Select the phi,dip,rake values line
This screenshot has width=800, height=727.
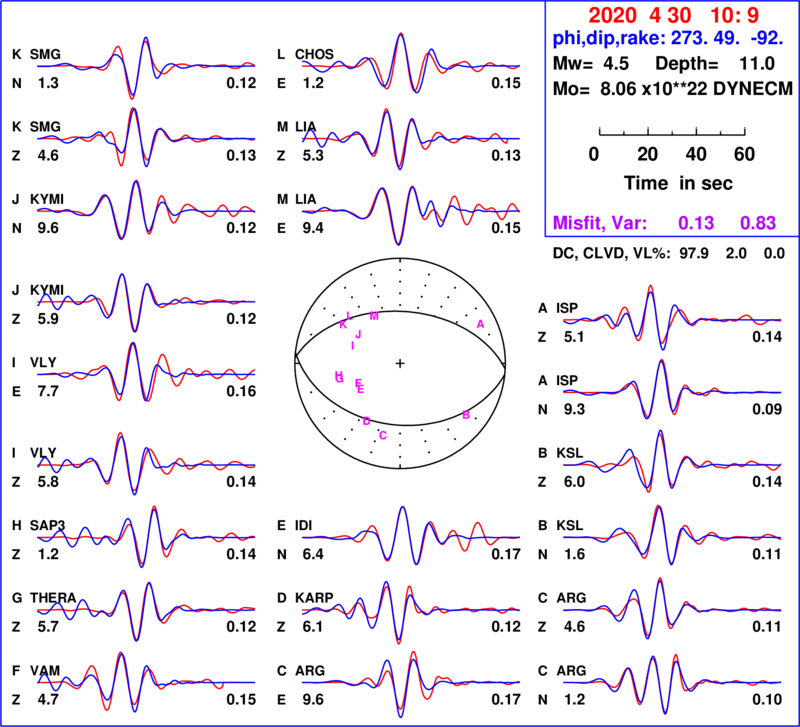coord(668,38)
